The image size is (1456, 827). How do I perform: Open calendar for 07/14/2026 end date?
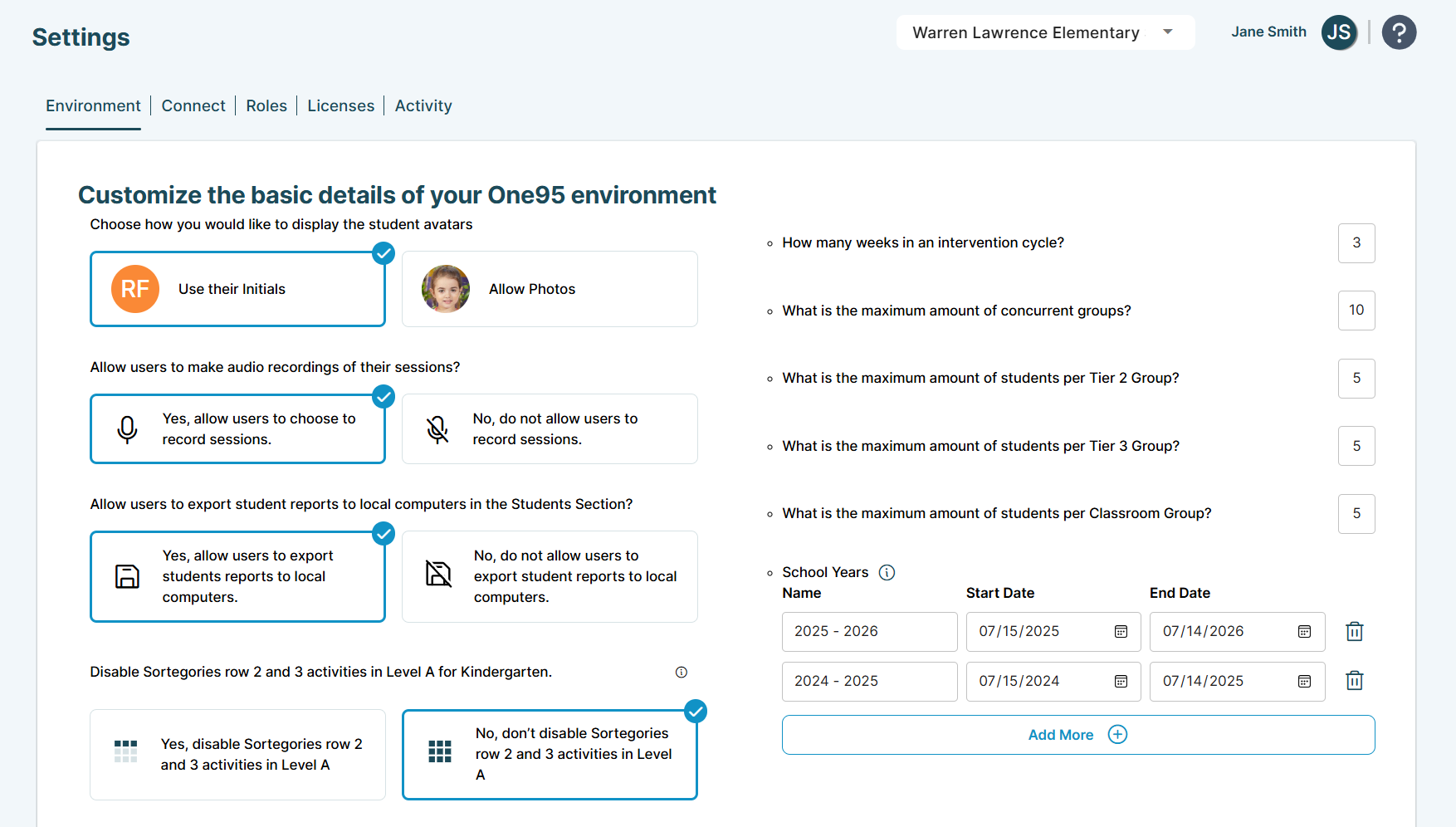tap(1304, 632)
